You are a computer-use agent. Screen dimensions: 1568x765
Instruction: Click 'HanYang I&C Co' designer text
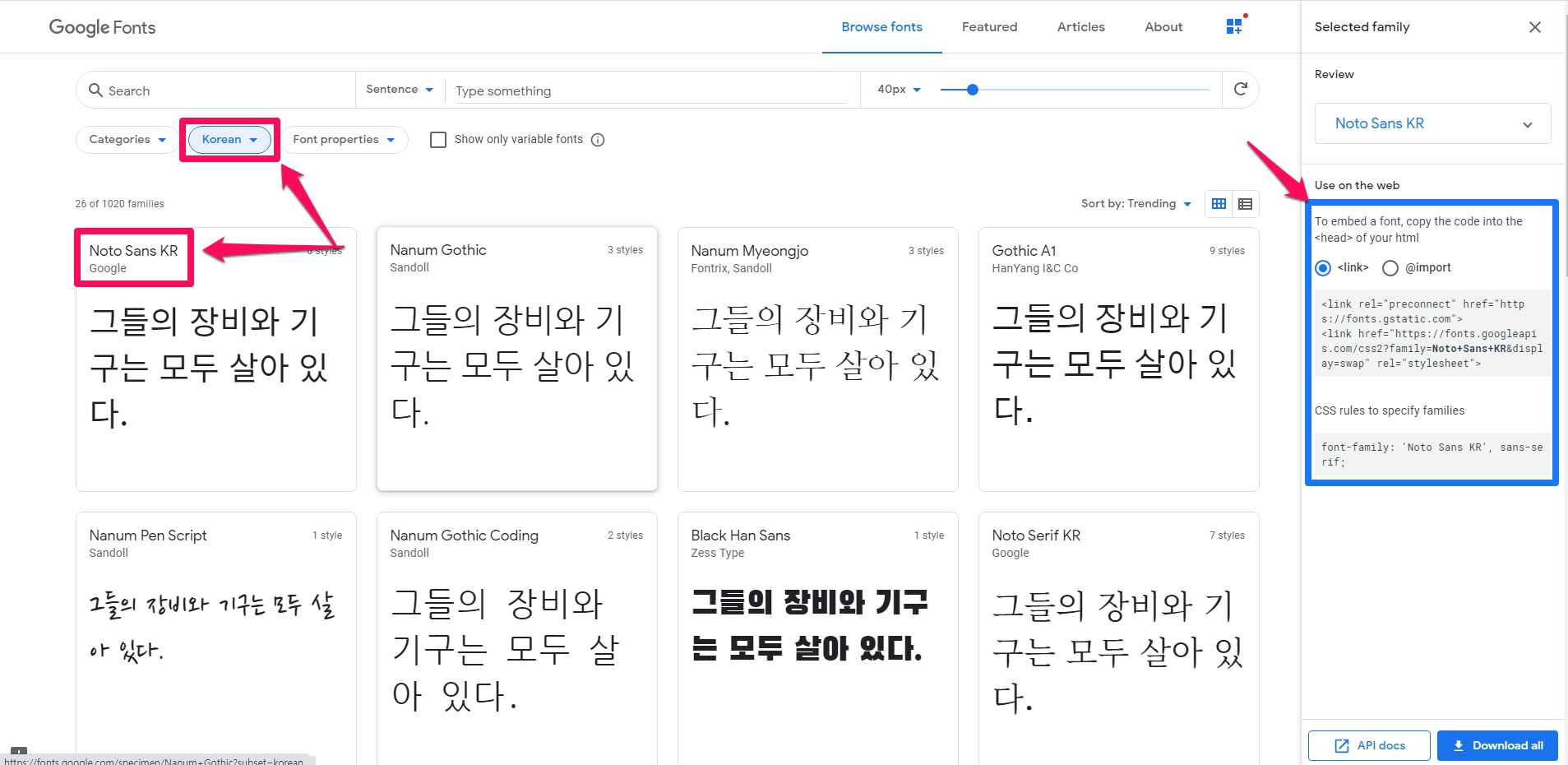1034,268
